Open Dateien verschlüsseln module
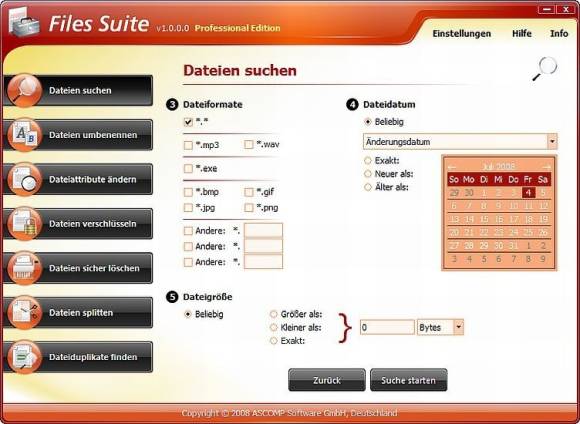This screenshot has width=580, height=424. pyautogui.click(x=78, y=223)
